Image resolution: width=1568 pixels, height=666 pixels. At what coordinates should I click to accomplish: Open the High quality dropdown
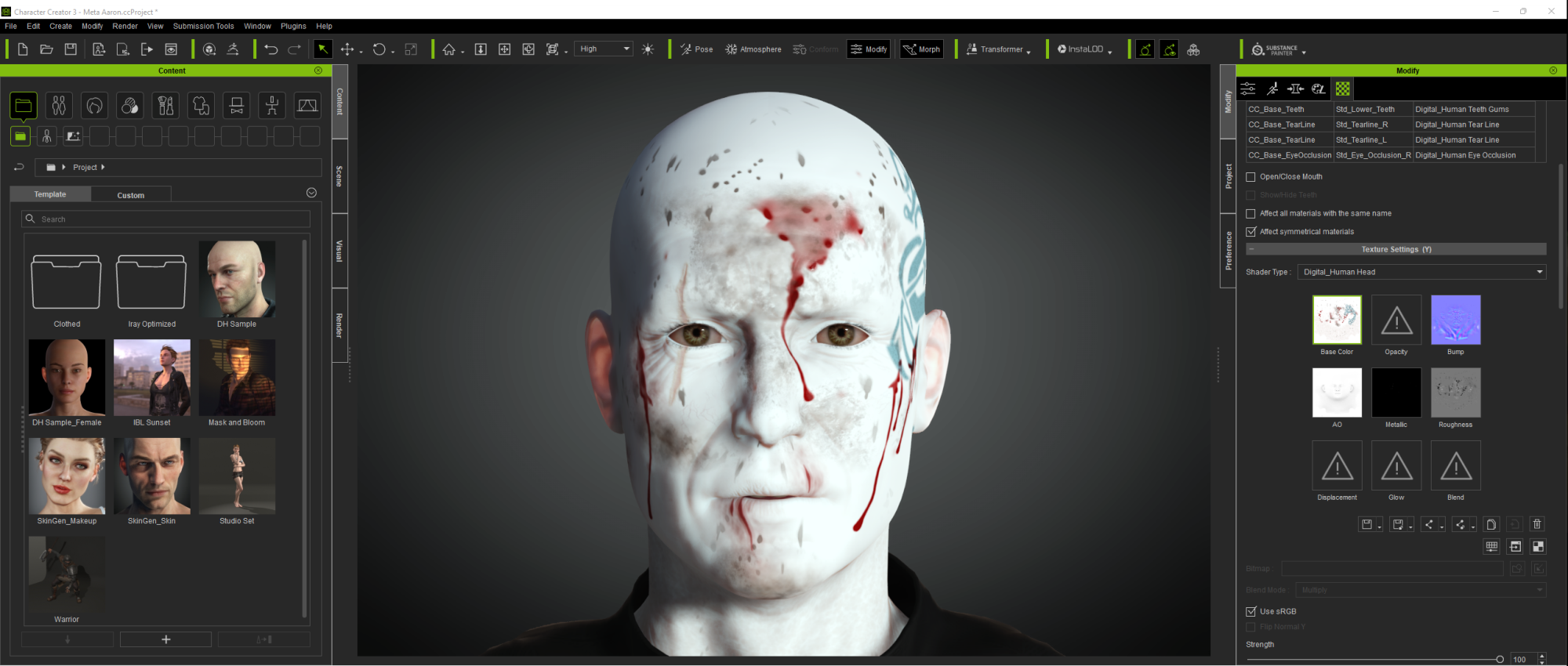click(604, 49)
